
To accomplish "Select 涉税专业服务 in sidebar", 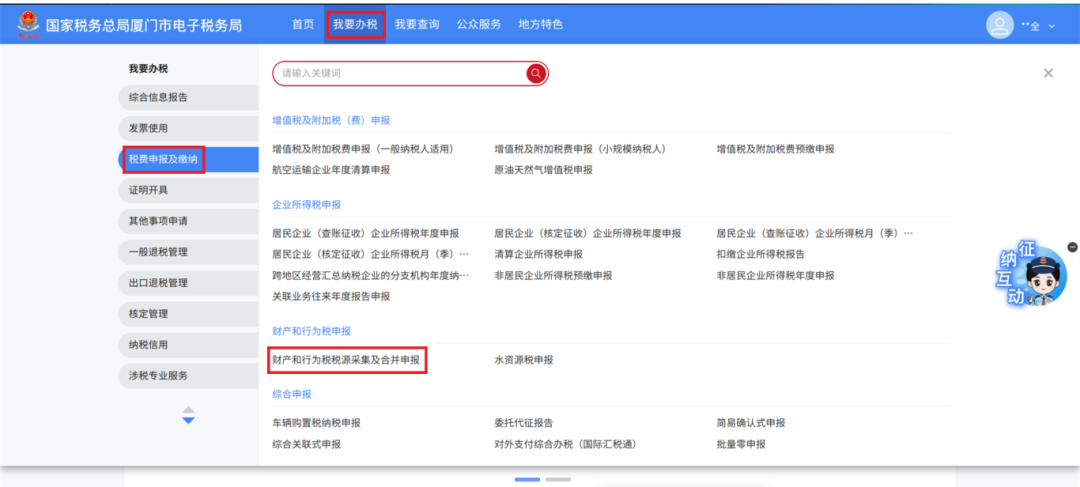I will pyautogui.click(x=189, y=376).
